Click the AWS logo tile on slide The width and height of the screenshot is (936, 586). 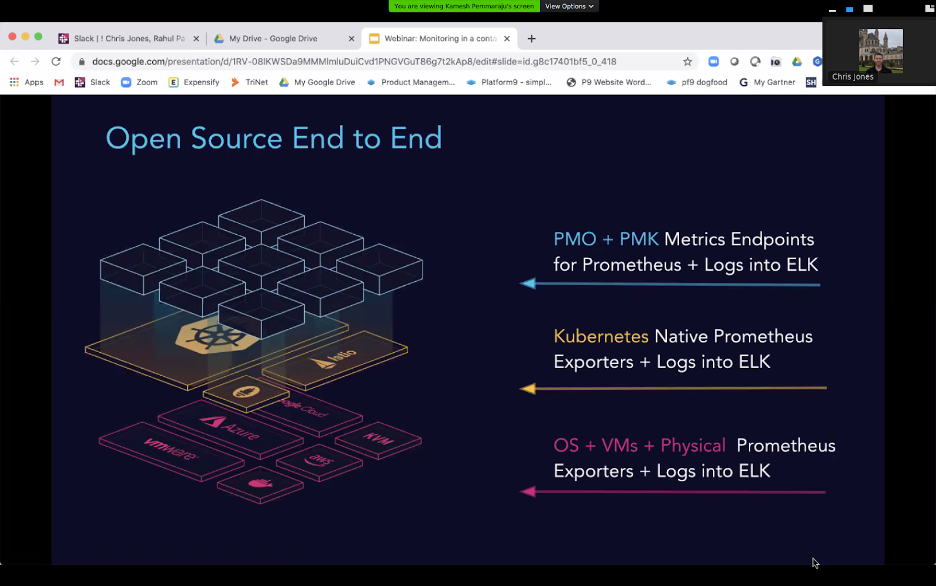point(319,462)
